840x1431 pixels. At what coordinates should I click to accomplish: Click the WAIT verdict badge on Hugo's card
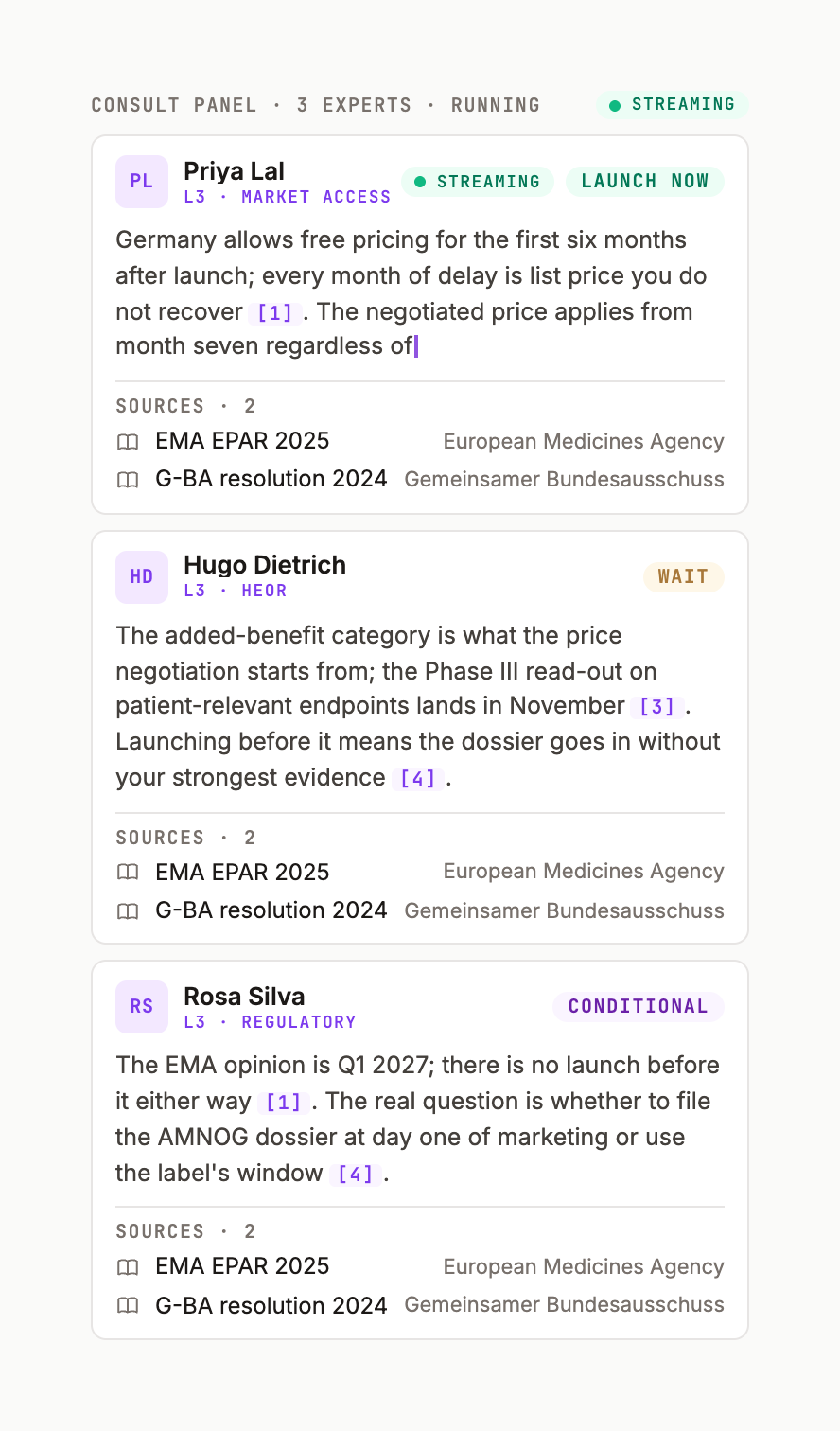pyautogui.click(x=684, y=577)
